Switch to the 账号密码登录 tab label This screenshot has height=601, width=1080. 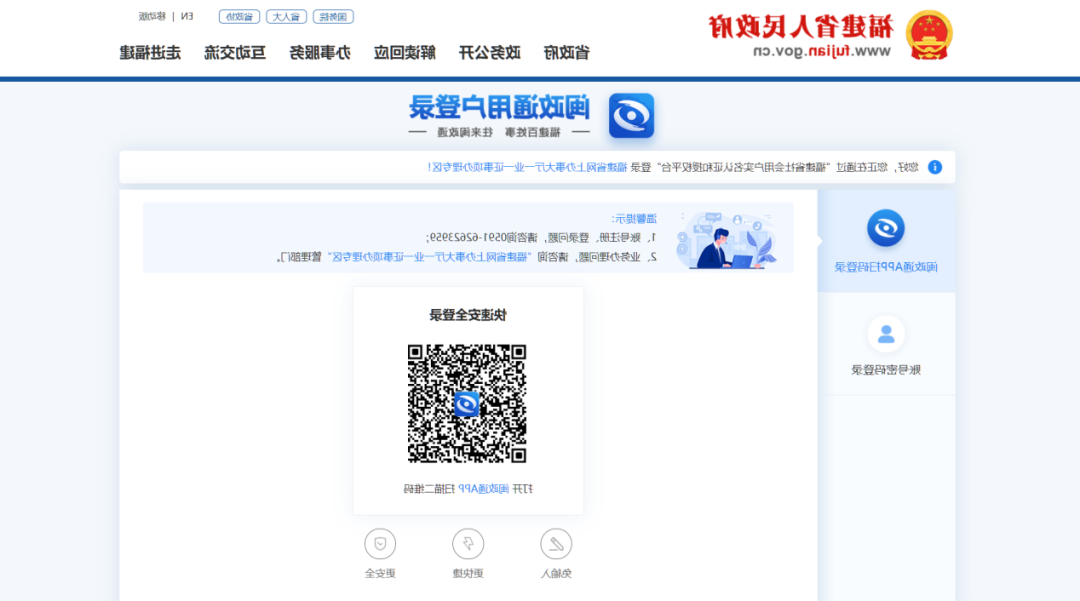[x=886, y=370]
